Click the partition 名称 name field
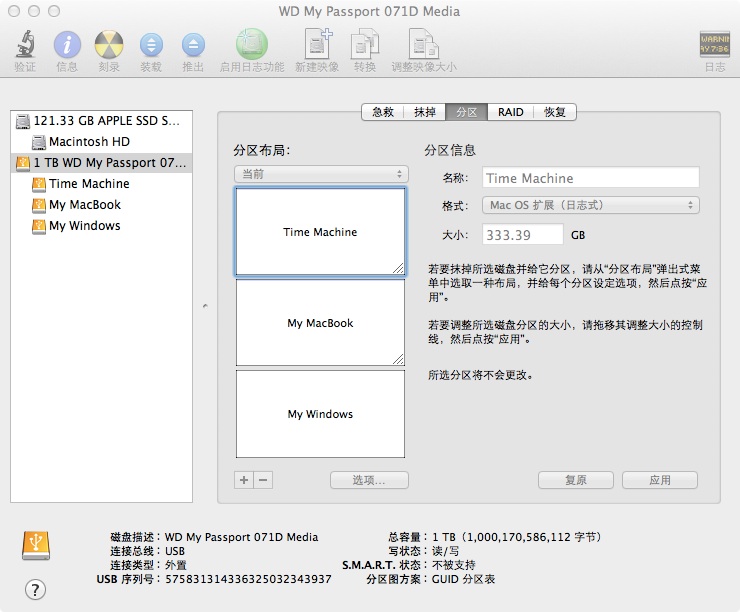The height and width of the screenshot is (612, 740). [x=590, y=178]
